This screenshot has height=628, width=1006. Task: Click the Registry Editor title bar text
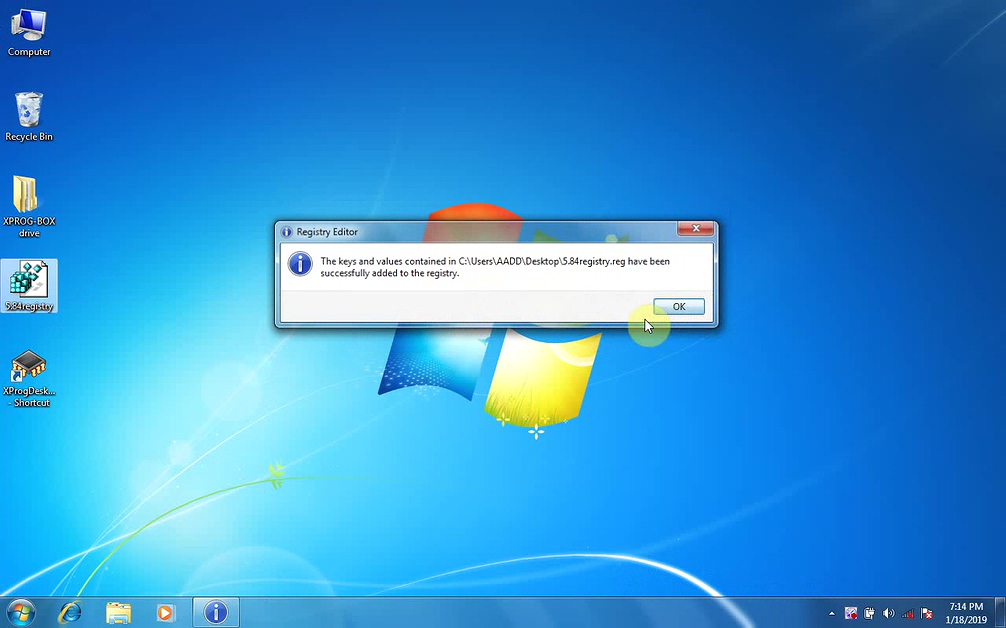[x=327, y=232]
